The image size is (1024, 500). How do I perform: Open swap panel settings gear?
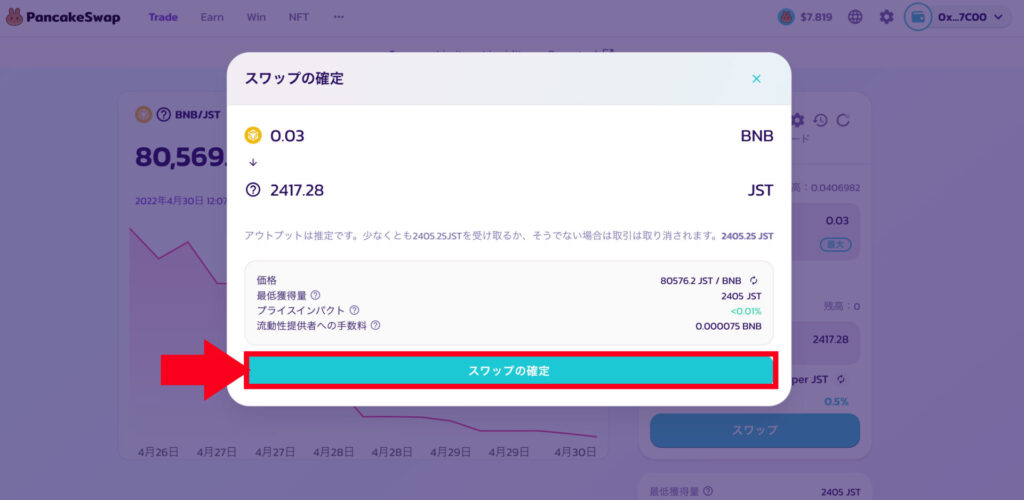(x=797, y=120)
